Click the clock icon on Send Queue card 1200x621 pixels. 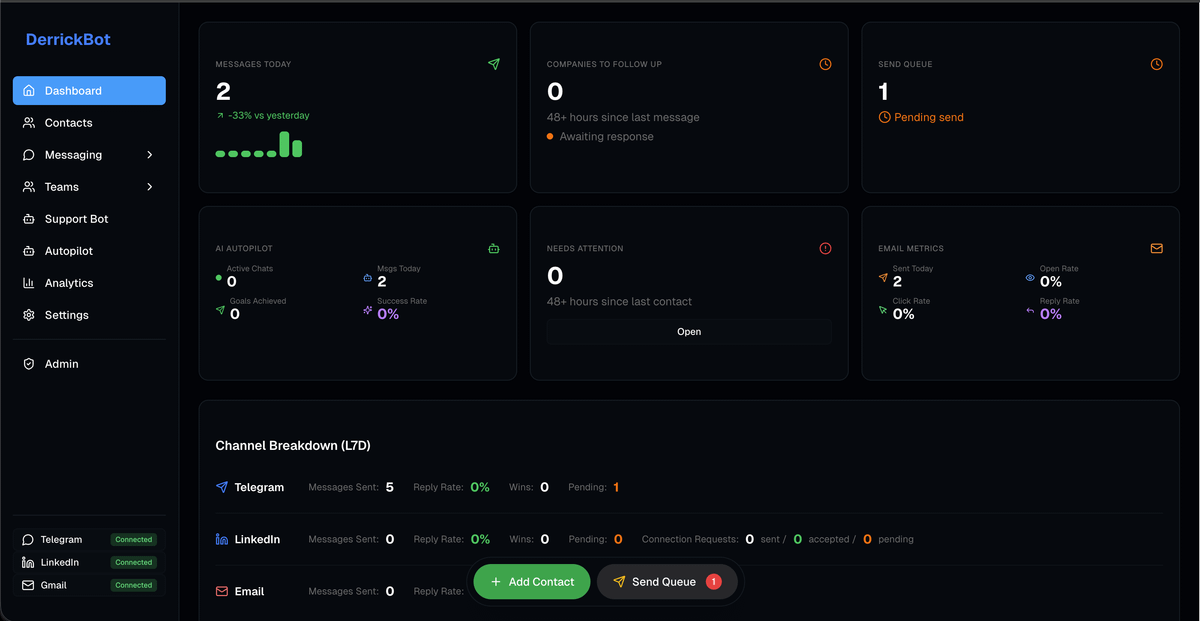tap(1157, 64)
